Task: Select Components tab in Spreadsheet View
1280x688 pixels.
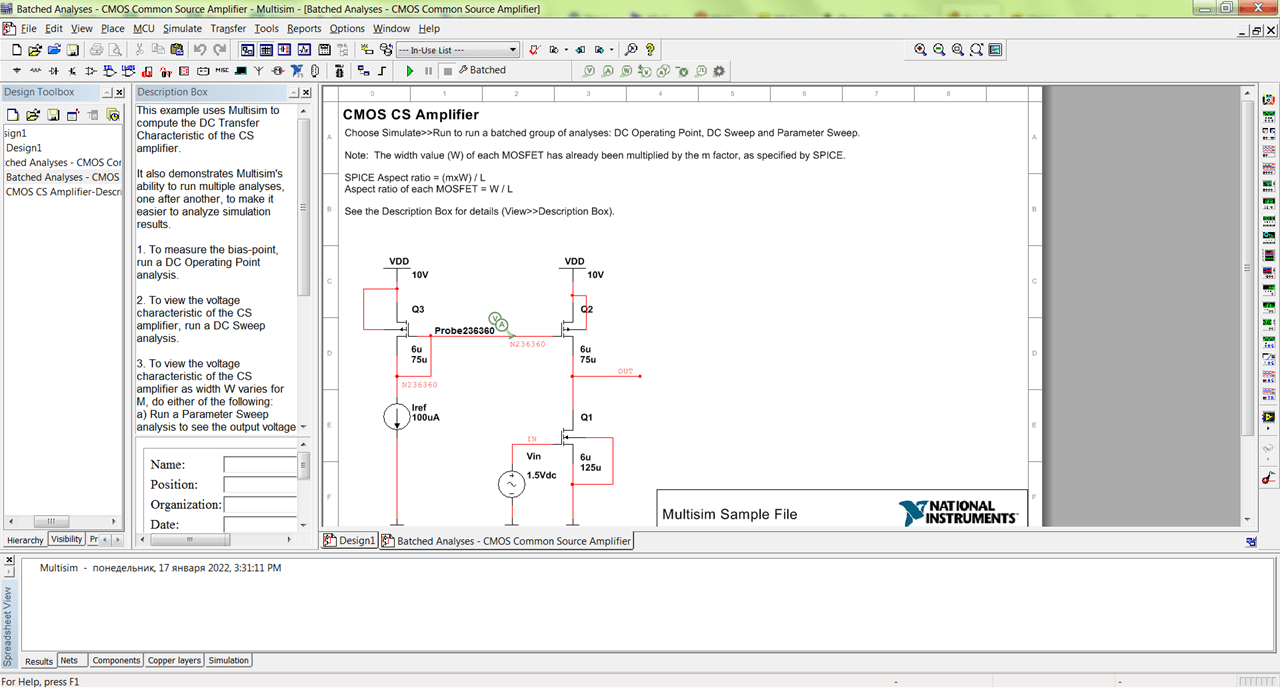Action: point(116,661)
